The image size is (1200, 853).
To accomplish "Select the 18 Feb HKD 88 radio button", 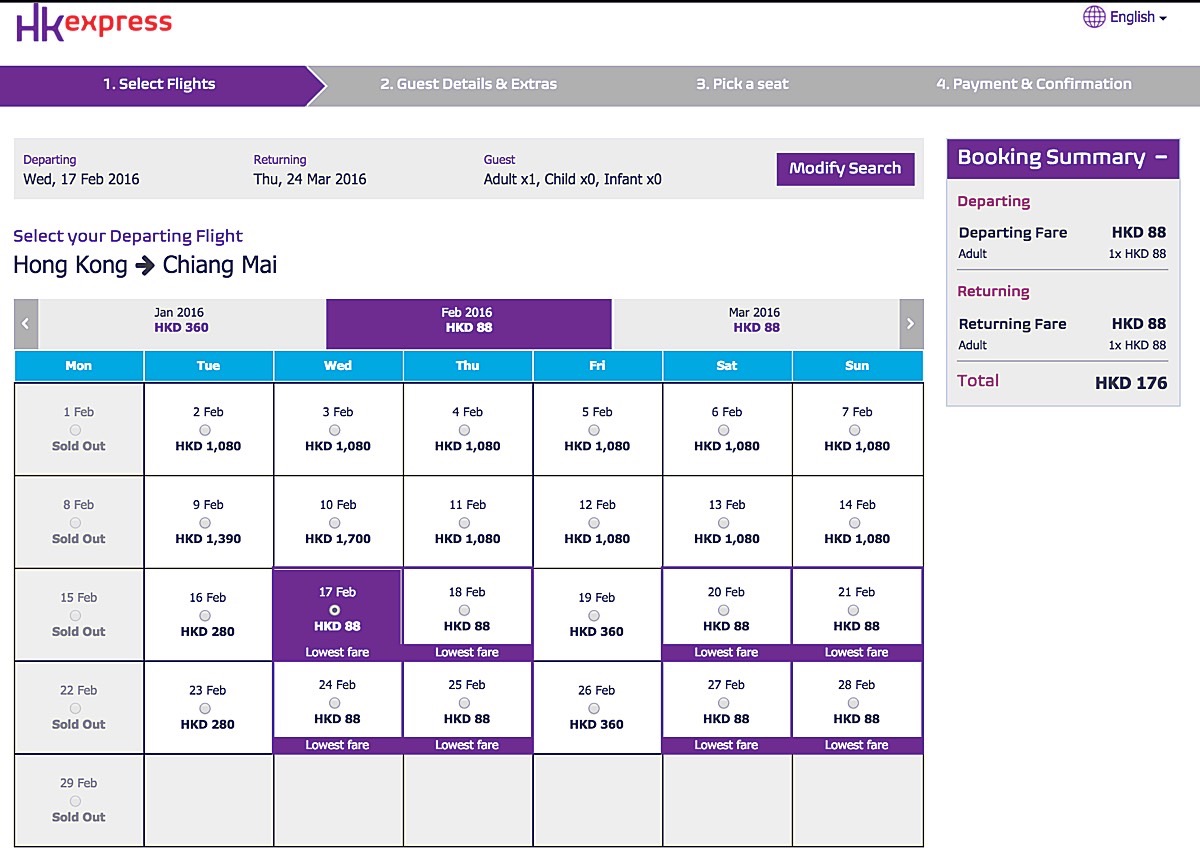I will [x=464, y=610].
